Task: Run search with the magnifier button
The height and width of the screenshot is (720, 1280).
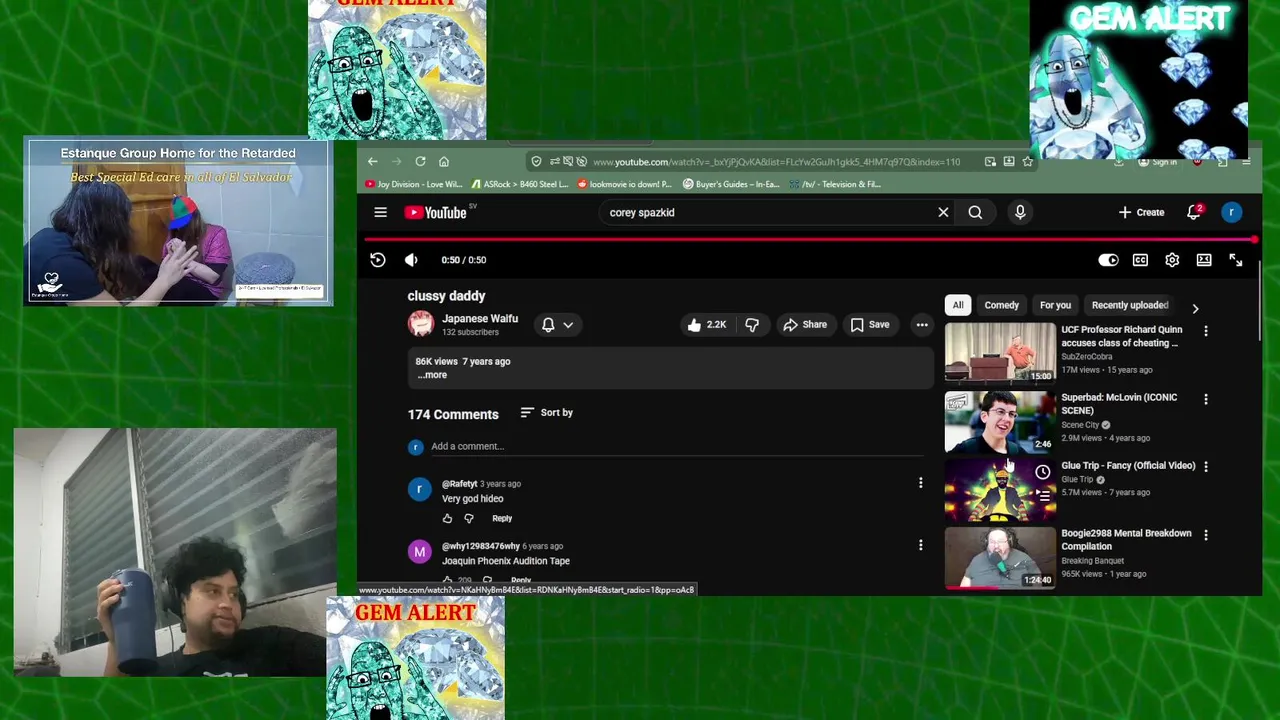Action: click(x=975, y=212)
